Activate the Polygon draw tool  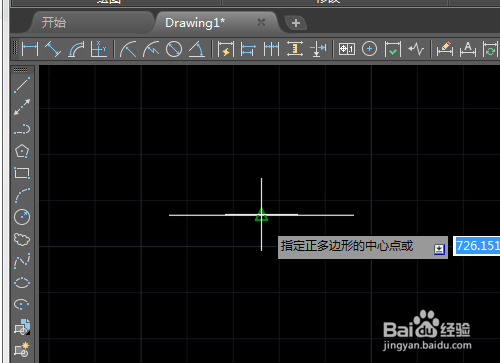click(x=22, y=151)
